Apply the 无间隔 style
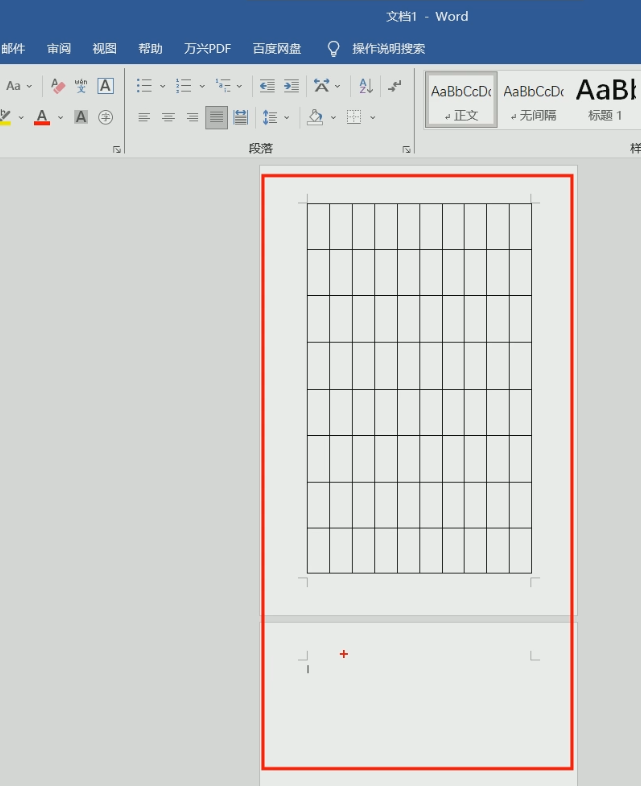The image size is (641, 786). (534, 99)
